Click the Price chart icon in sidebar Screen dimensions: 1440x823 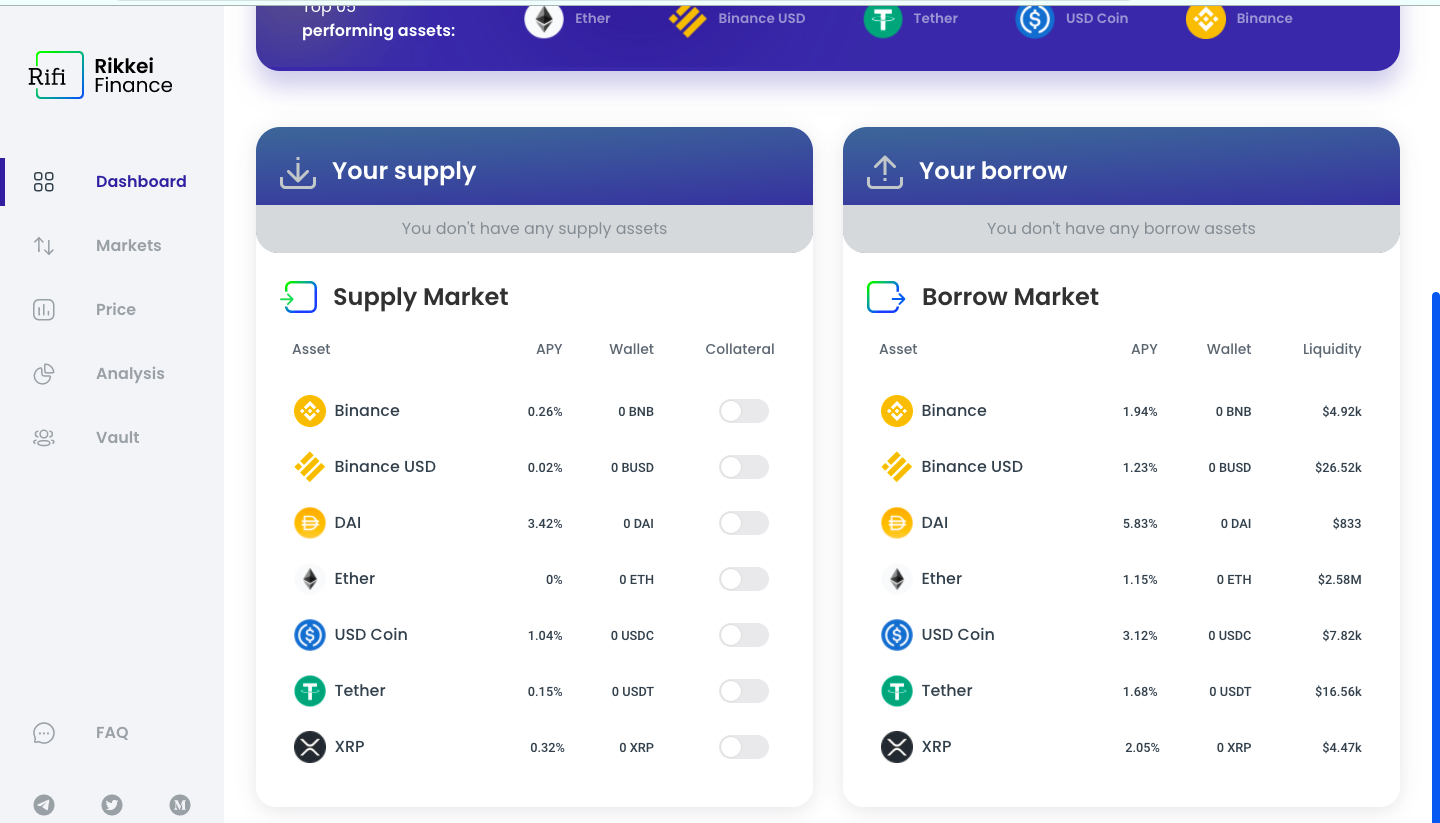(x=44, y=310)
